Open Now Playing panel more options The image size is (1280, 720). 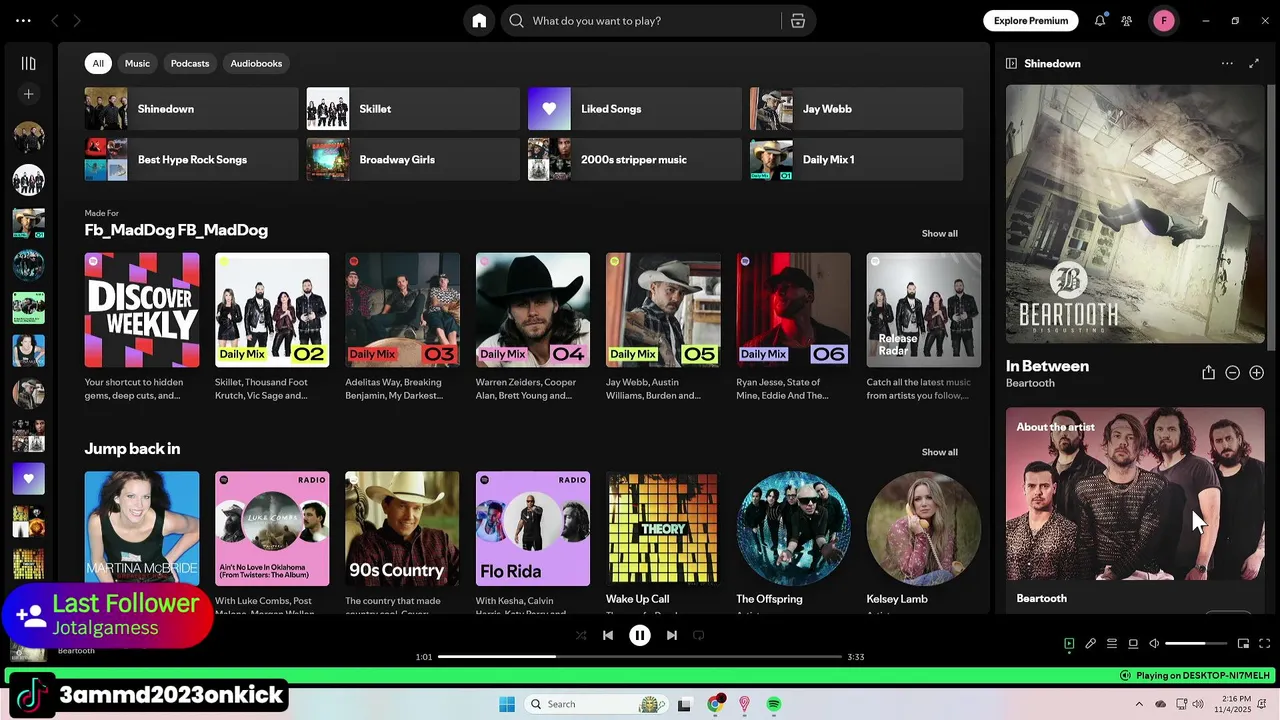click(1227, 63)
